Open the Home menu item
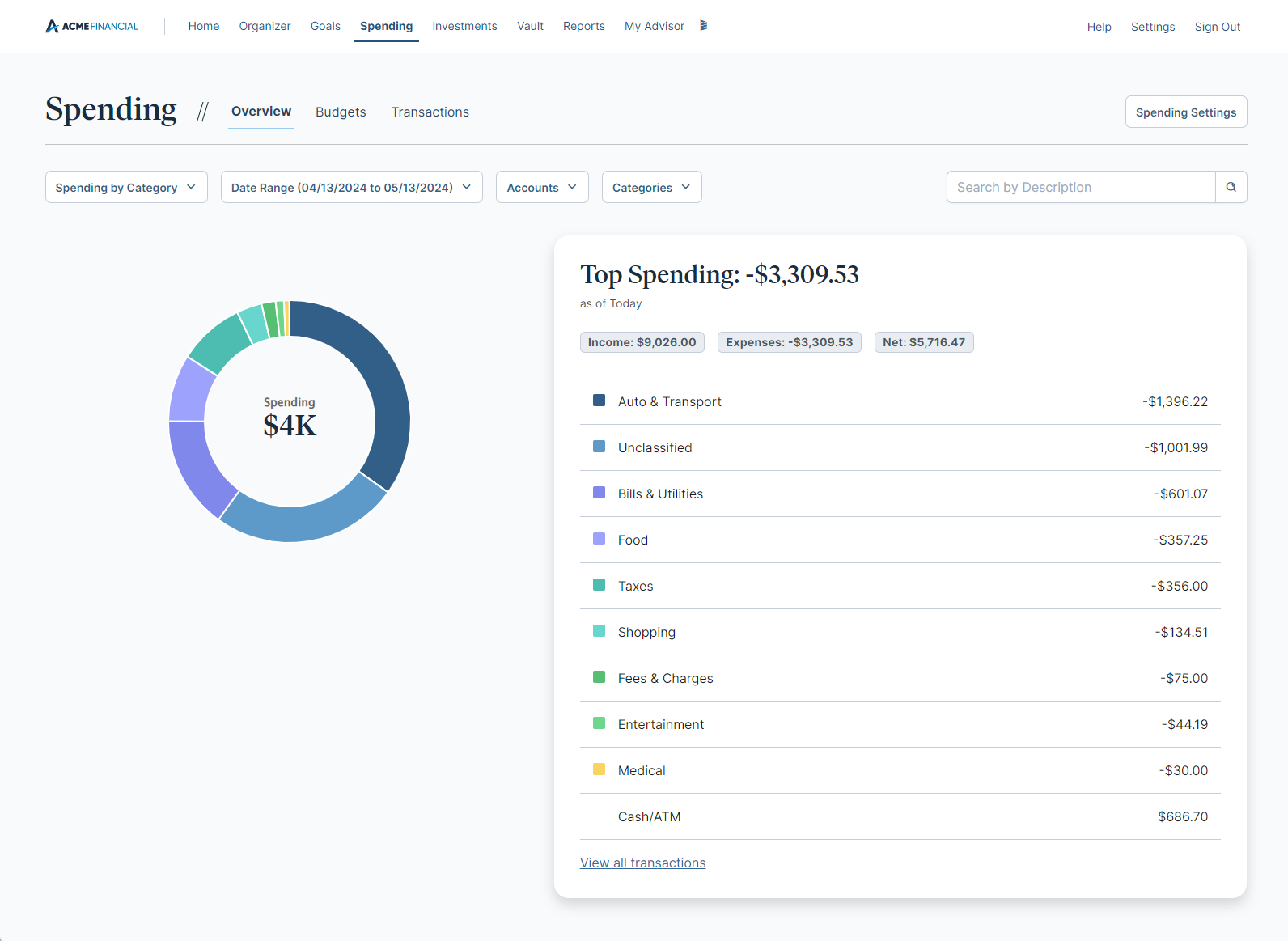Image resolution: width=1288 pixels, height=941 pixels. [204, 26]
